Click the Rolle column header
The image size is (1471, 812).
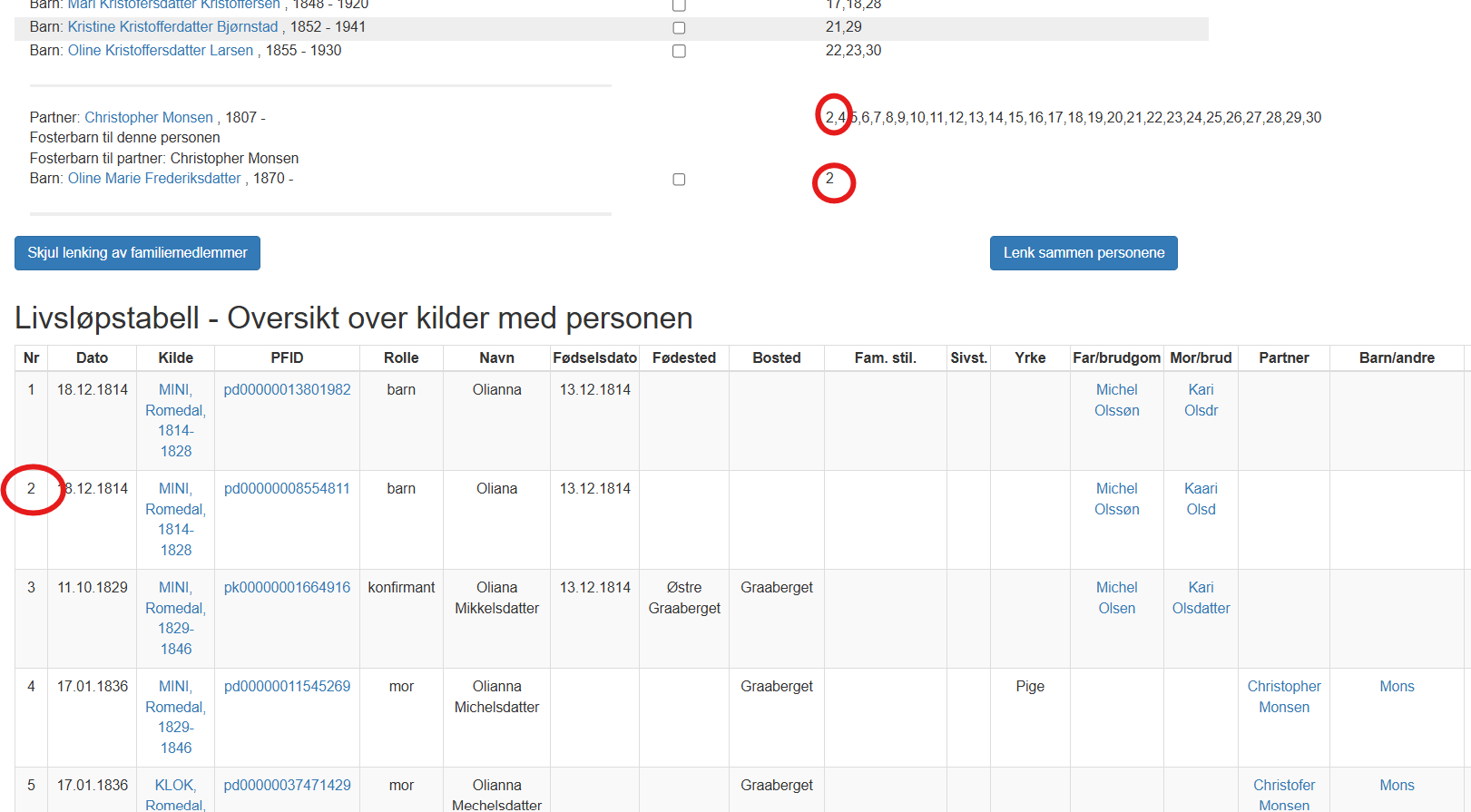click(x=401, y=358)
